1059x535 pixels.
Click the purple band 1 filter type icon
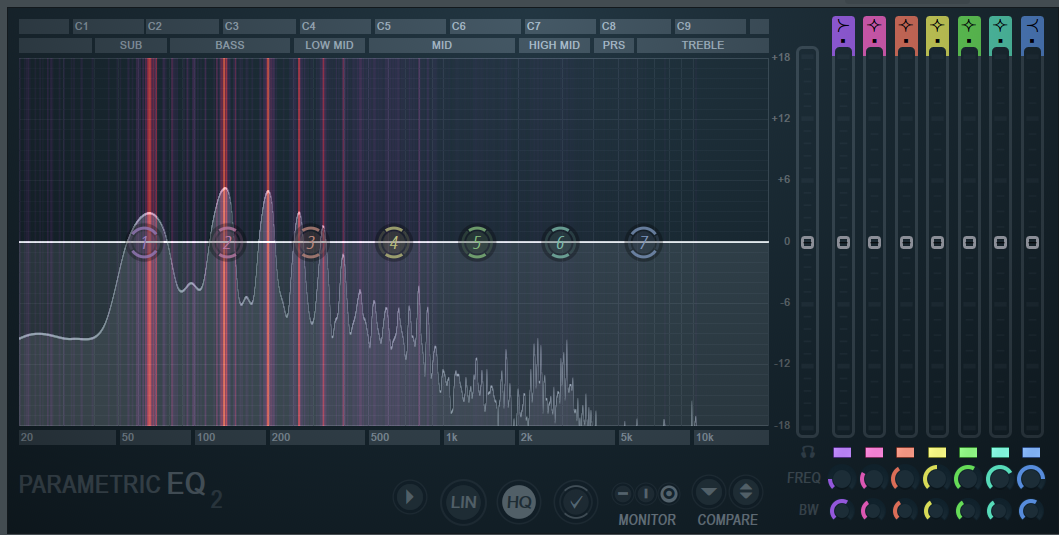click(842, 24)
